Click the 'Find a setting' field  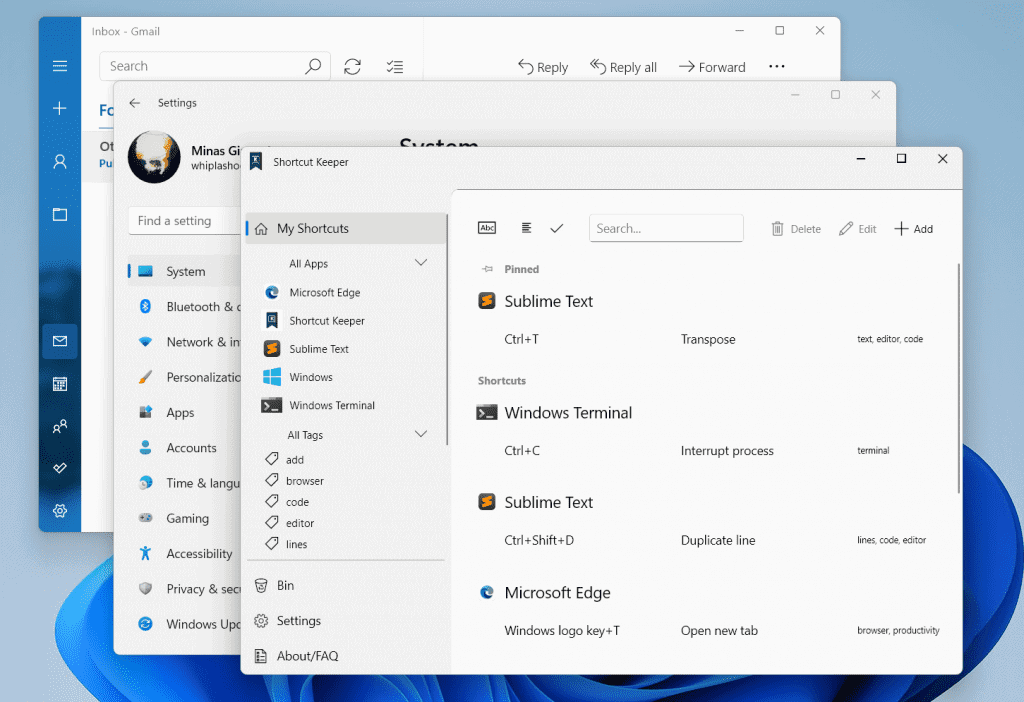click(x=185, y=221)
